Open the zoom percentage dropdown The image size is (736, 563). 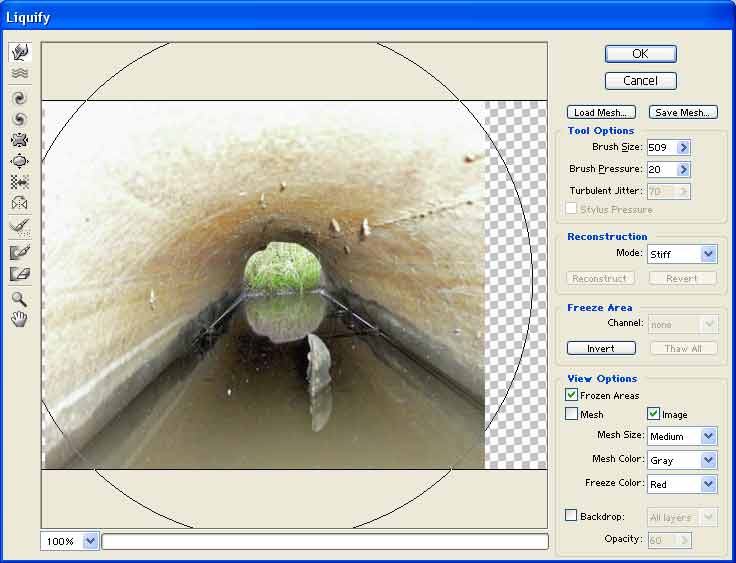(x=91, y=541)
